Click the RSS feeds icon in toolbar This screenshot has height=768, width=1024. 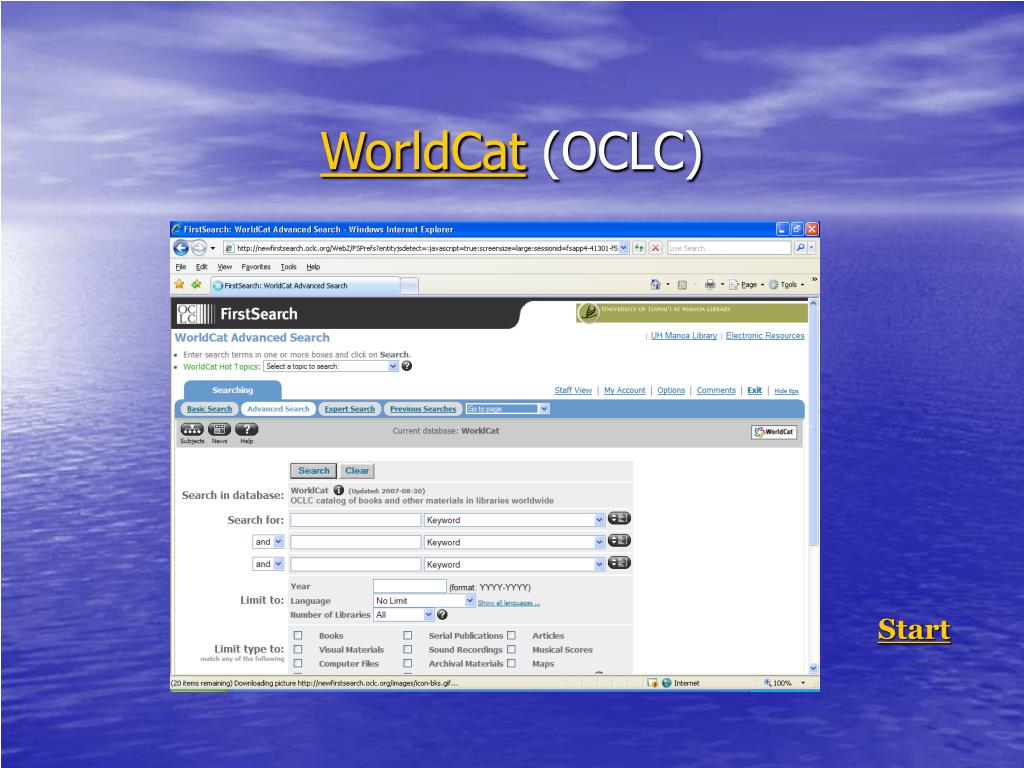682,285
